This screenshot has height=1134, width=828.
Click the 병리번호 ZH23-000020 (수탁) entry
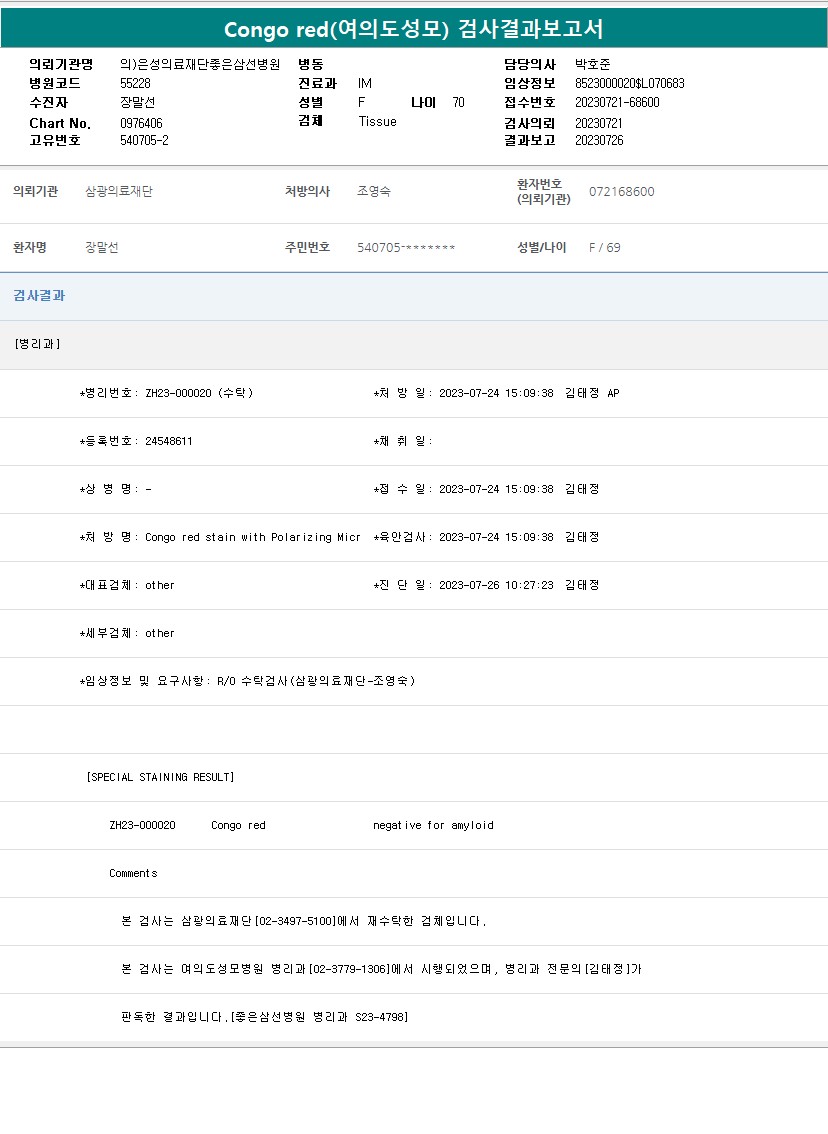coord(198,393)
